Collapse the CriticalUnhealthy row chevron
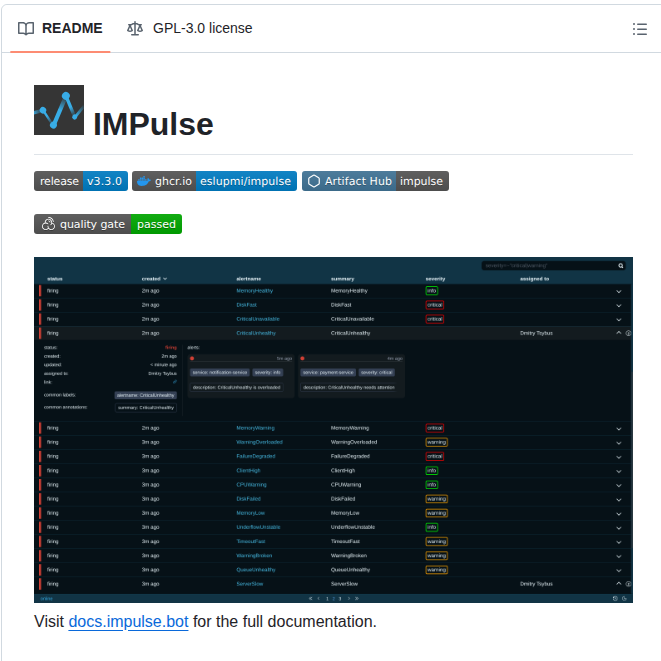The width and height of the screenshot is (661, 661). (x=618, y=333)
